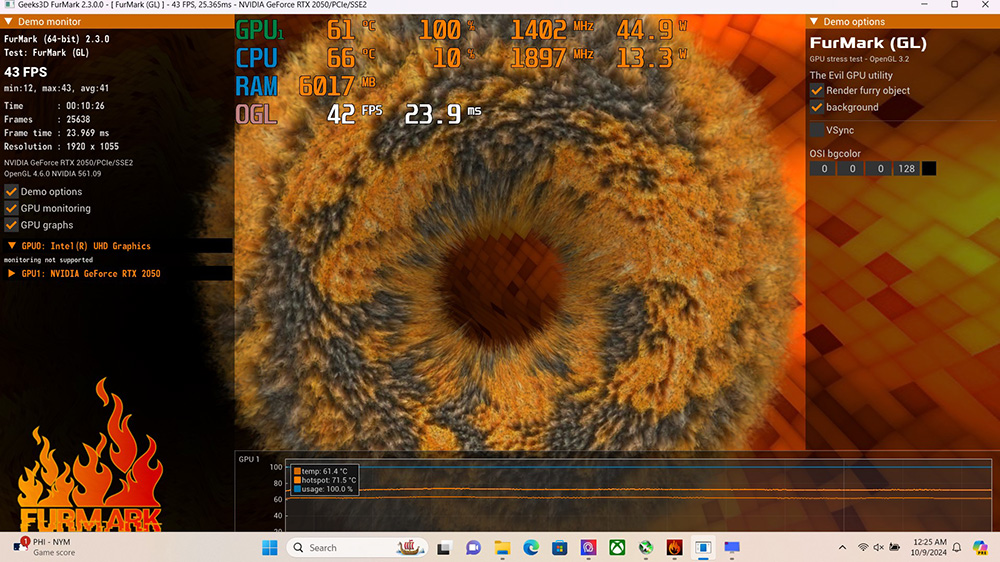Click the 43 FPS reading in Demo monitor
1000x562 pixels.
pos(26,72)
